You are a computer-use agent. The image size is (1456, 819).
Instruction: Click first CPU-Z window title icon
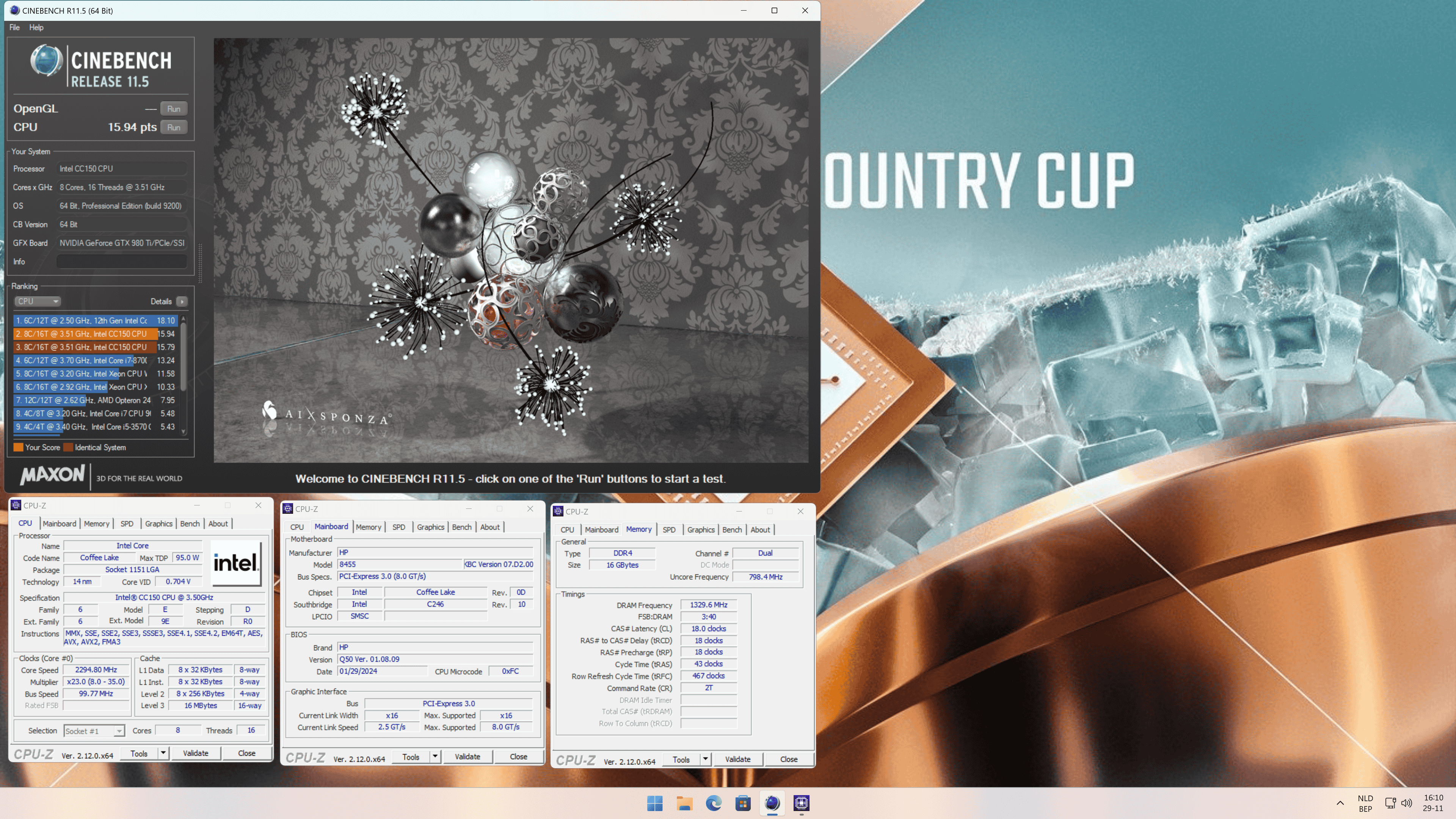[x=16, y=505]
